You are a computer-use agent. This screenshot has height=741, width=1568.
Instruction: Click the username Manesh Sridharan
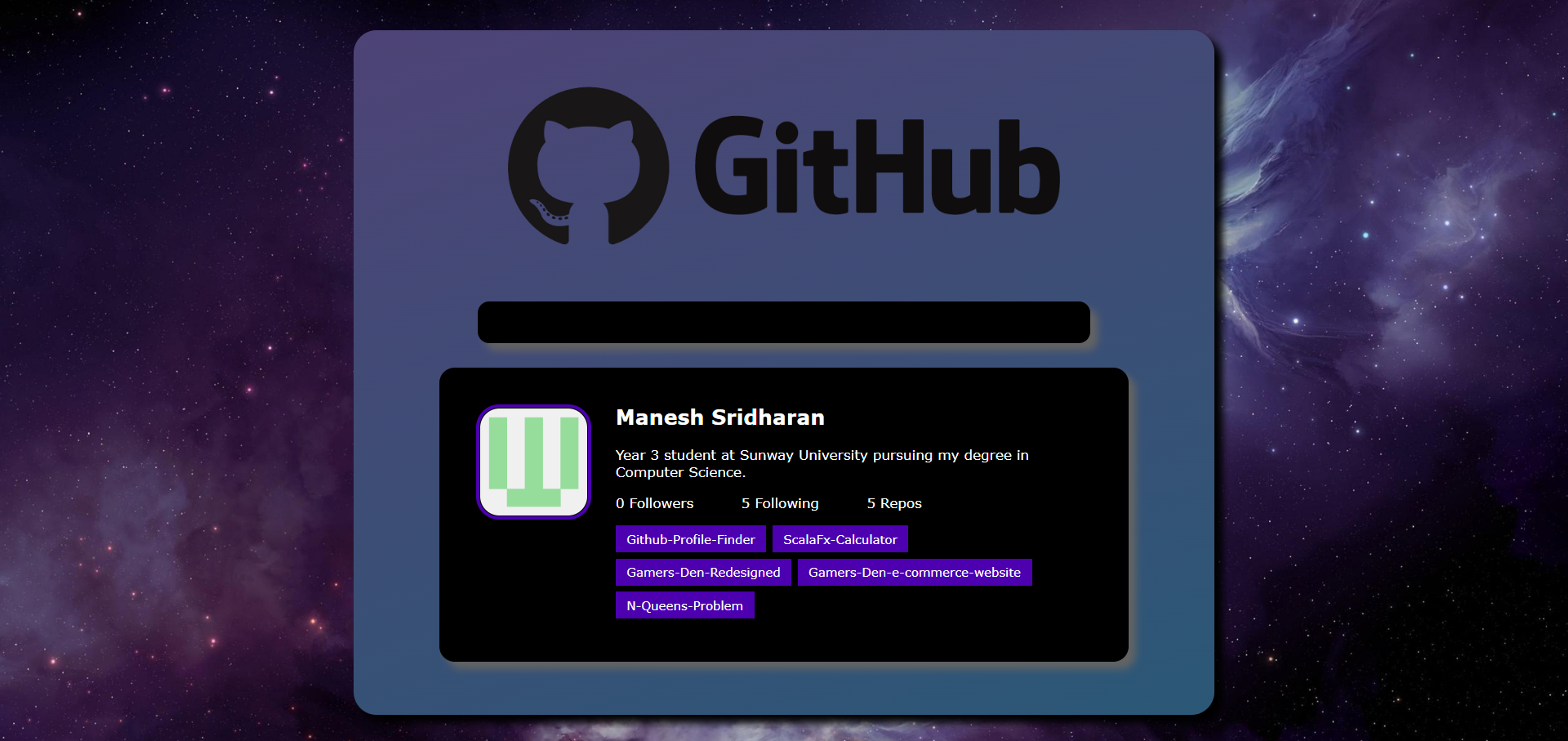coord(719,417)
